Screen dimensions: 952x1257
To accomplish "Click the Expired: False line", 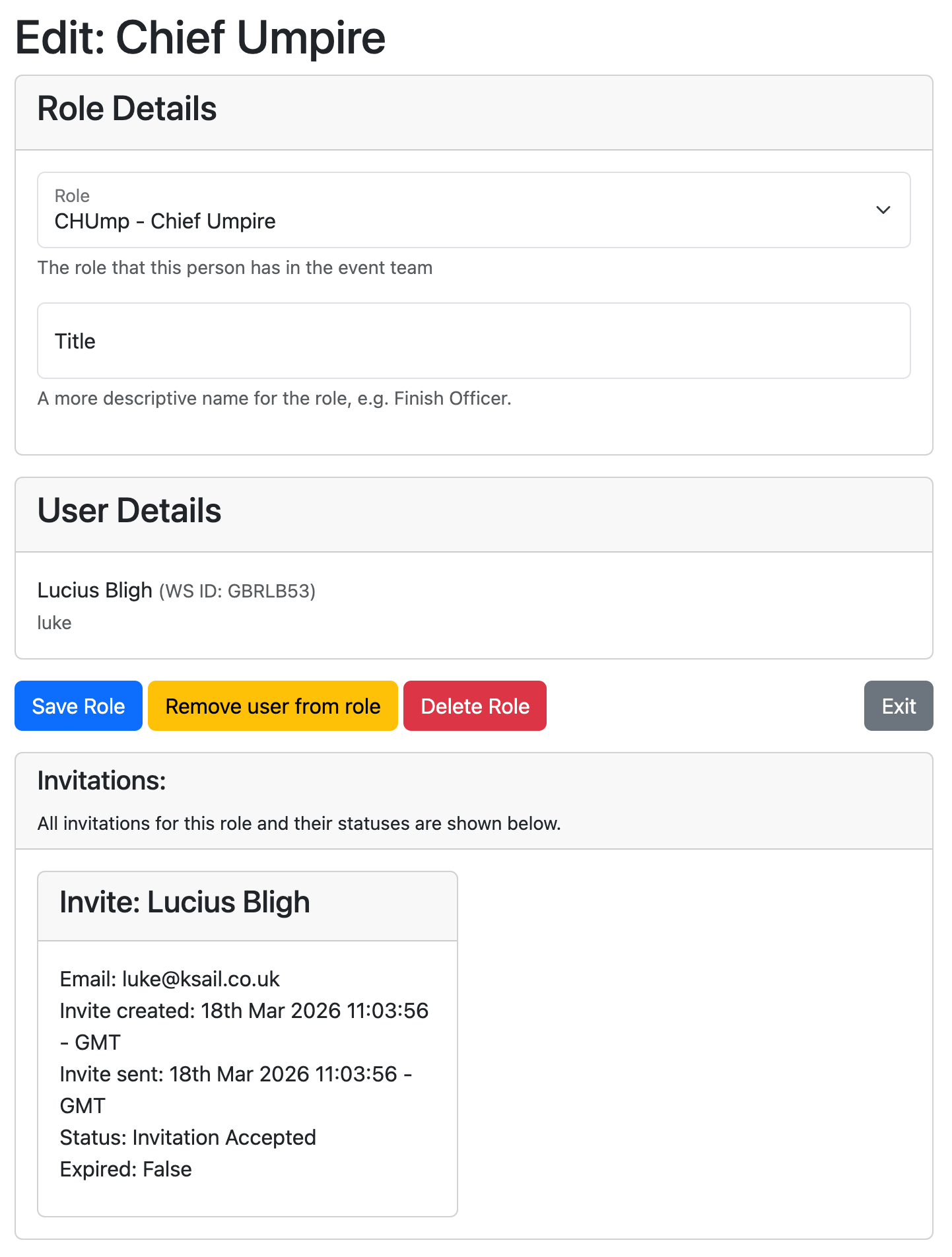I will pos(125,1169).
